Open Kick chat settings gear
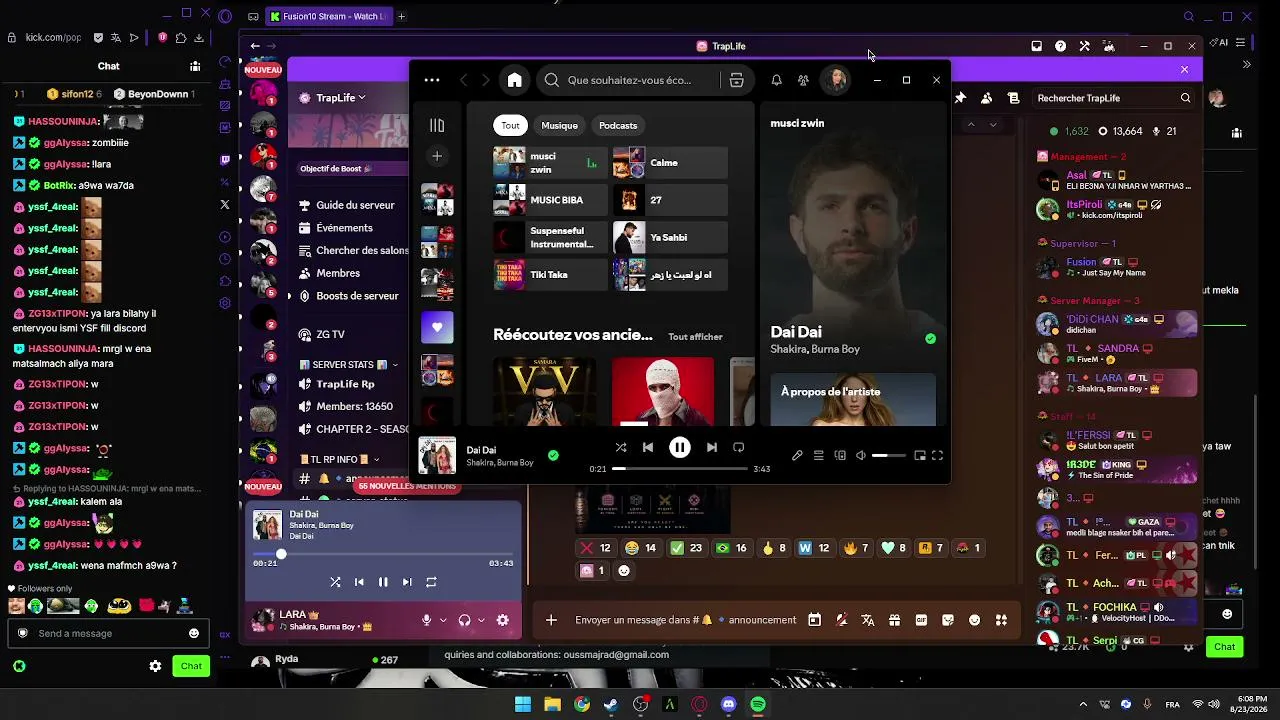 155,666
